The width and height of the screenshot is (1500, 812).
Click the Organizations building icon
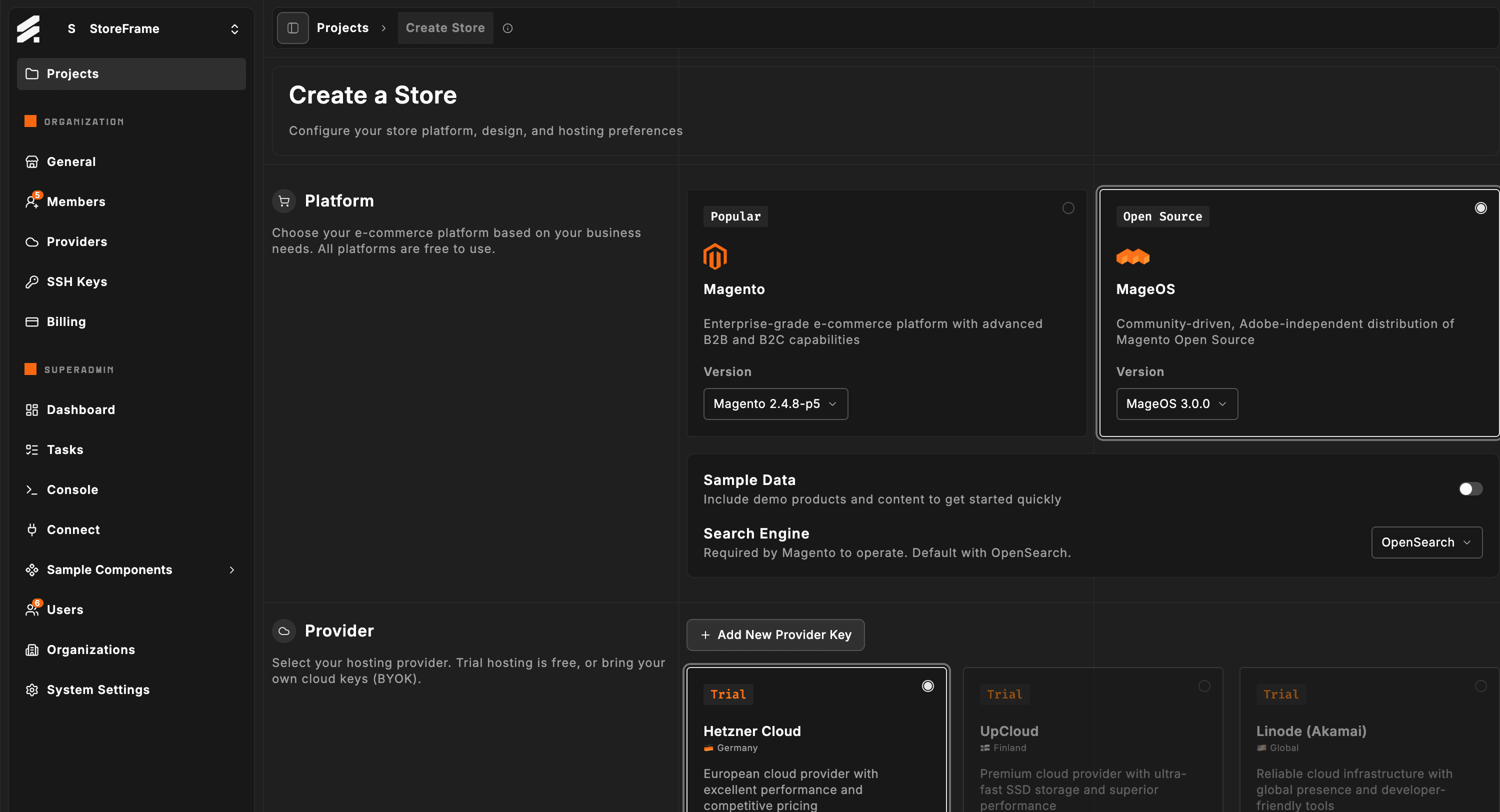tap(32, 650)
